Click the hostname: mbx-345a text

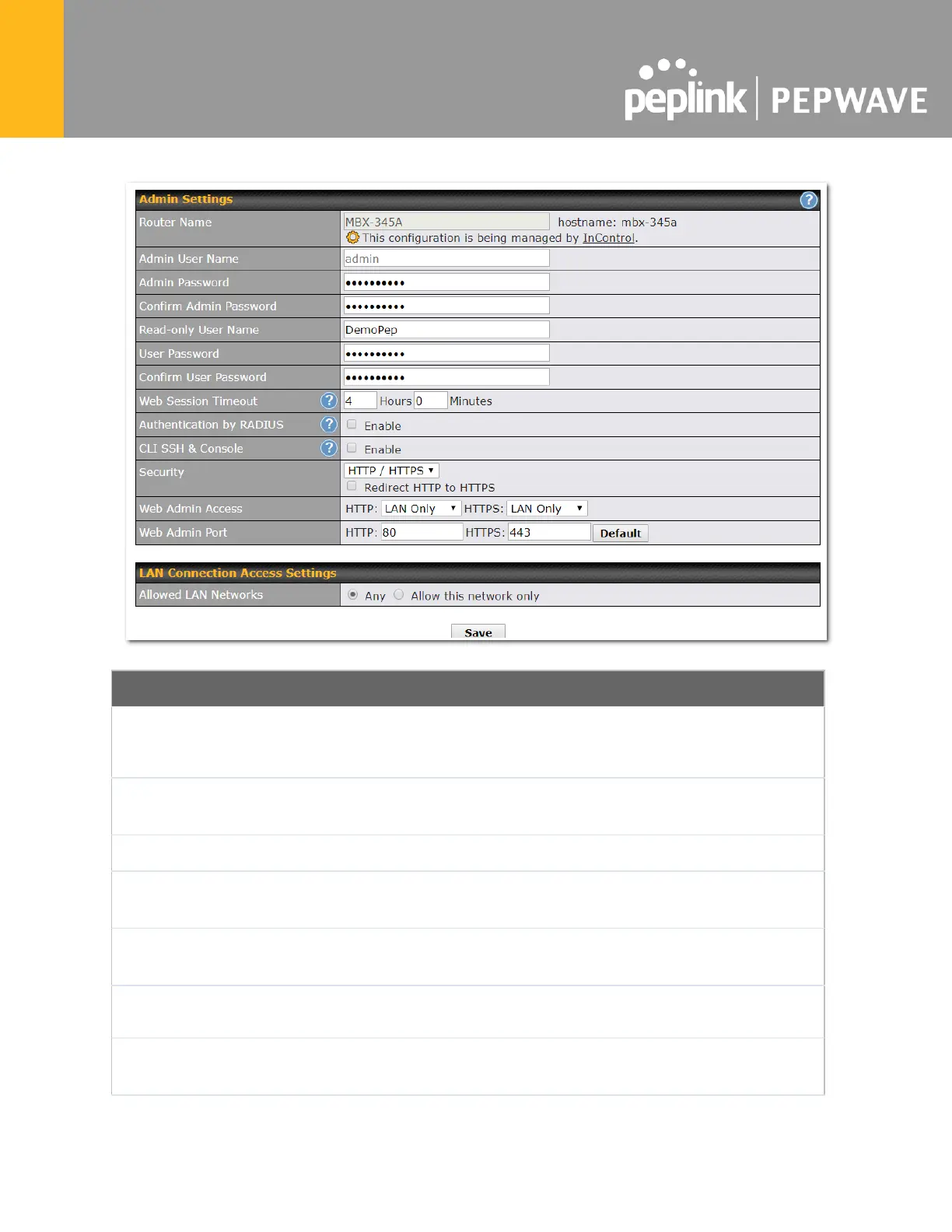click(x=618, y=222)
